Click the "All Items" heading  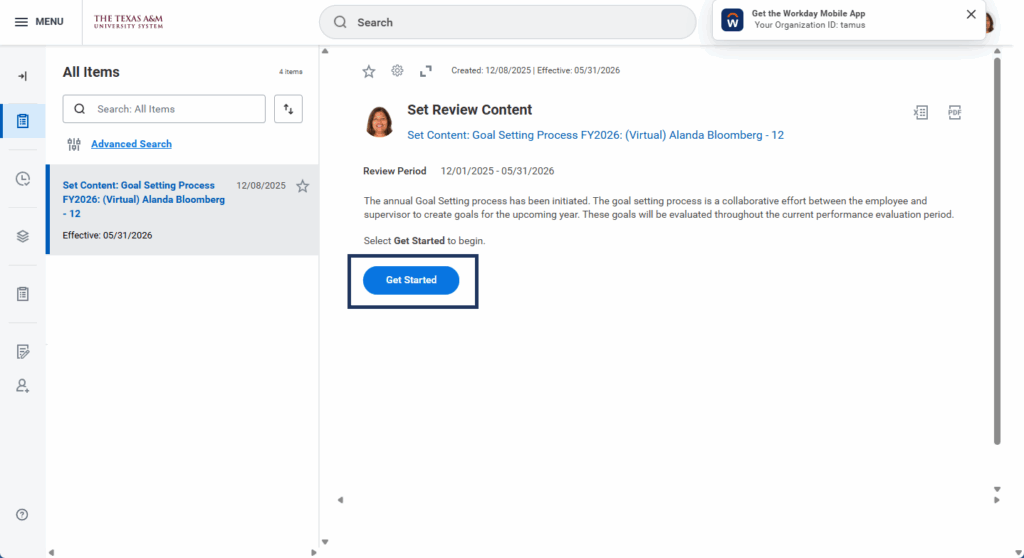click(x=91, y=72)
